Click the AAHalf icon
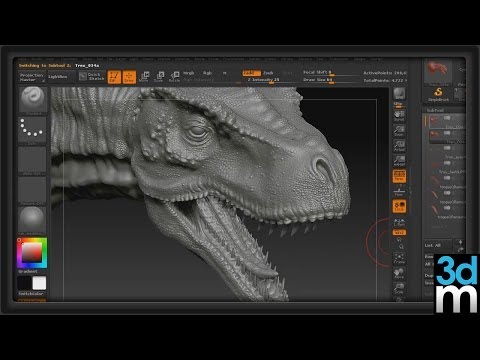Screen dimensions: 480x360 [x=399, y=161]
